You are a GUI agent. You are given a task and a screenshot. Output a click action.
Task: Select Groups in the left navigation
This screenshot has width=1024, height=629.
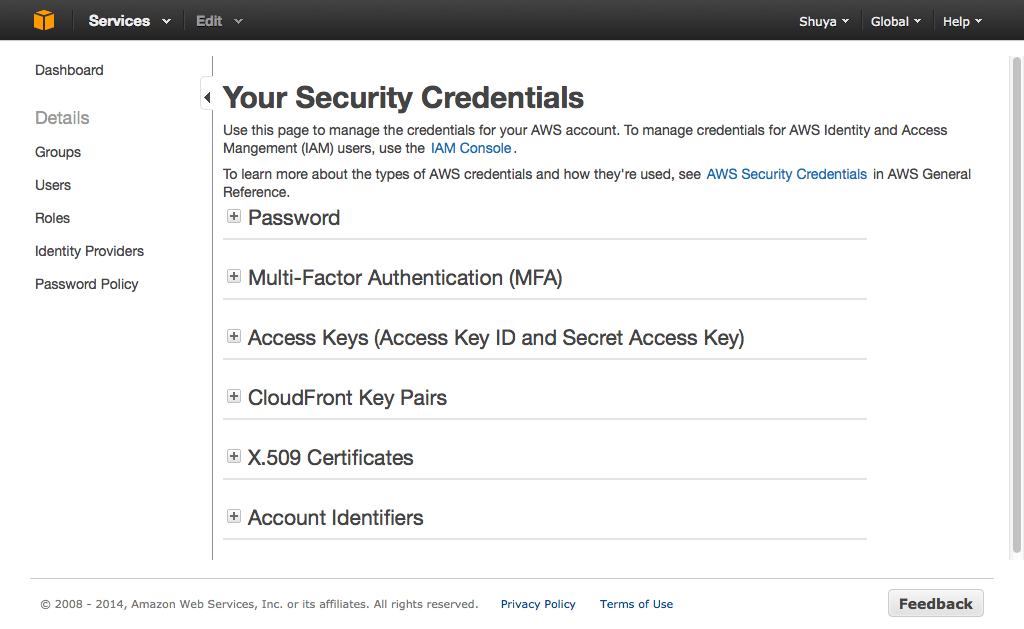58,152
